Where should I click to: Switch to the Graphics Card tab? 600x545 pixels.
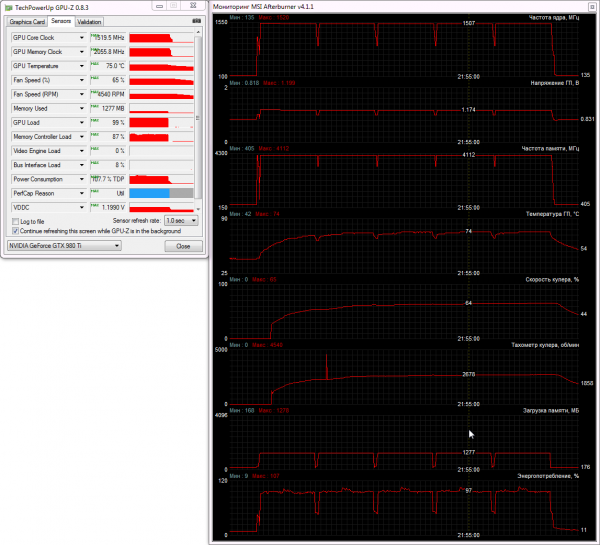pos(27,22)
